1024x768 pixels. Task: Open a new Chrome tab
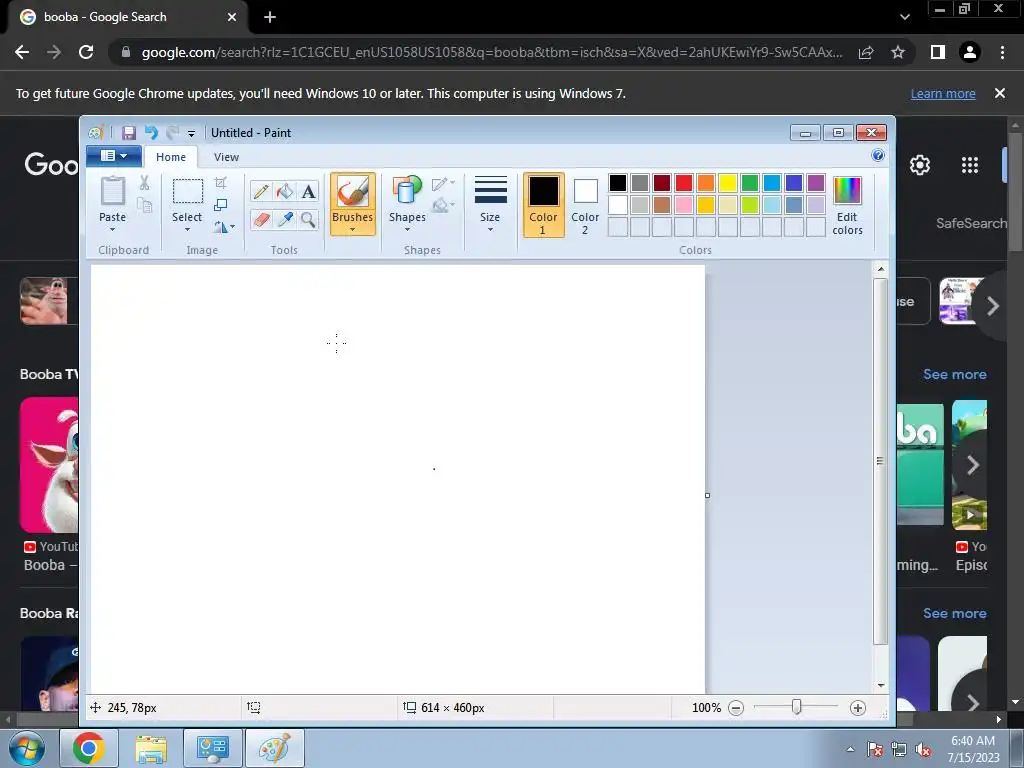[270, 17]
